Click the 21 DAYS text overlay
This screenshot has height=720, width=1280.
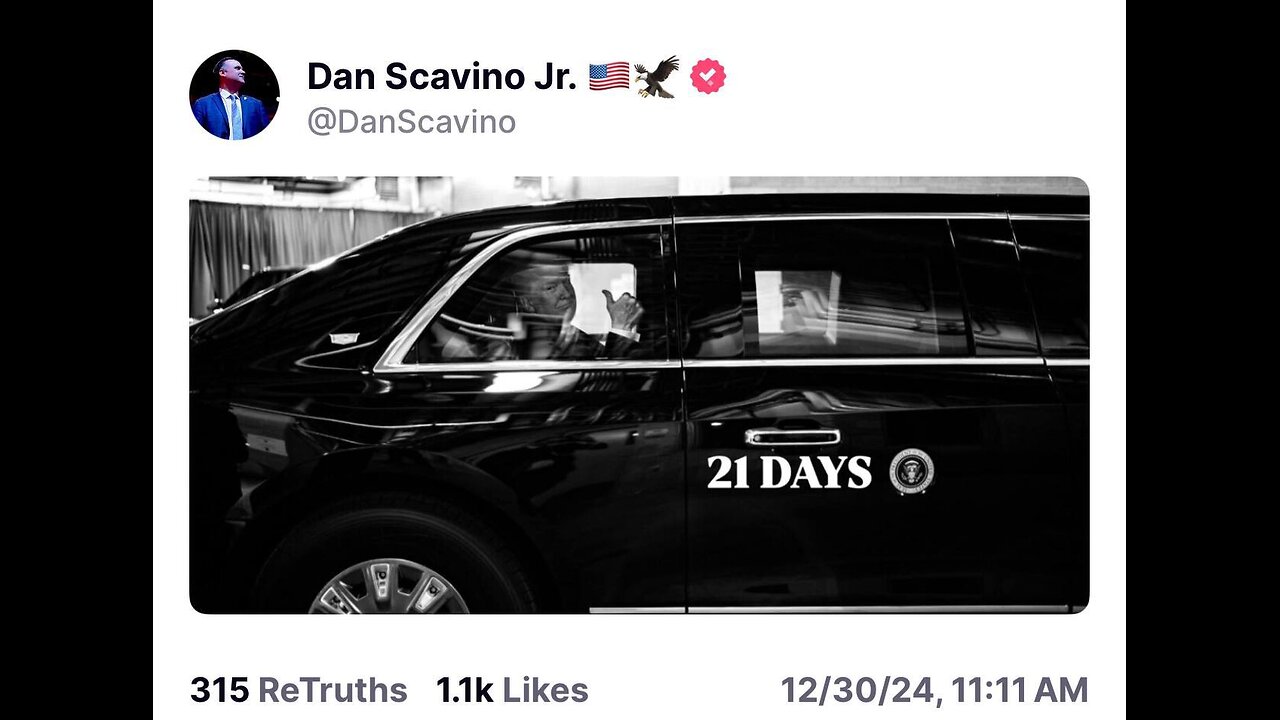[x=789, y=472]
